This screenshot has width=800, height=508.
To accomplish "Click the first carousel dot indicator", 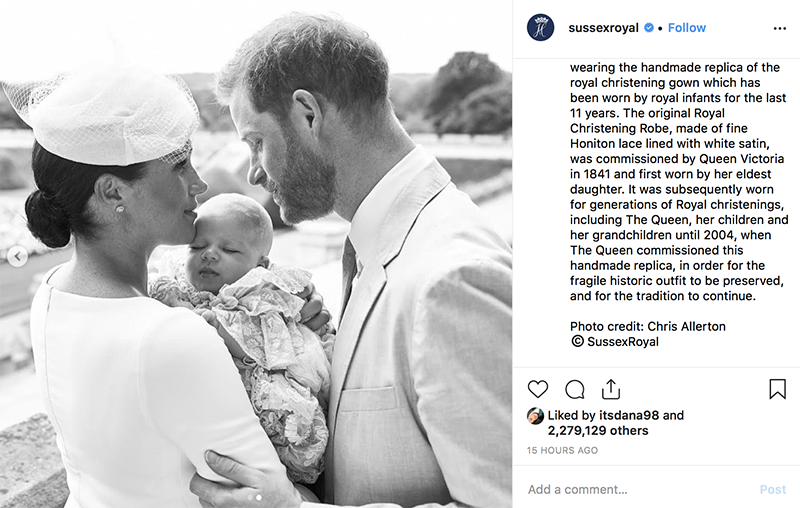I will coord(249,496).
